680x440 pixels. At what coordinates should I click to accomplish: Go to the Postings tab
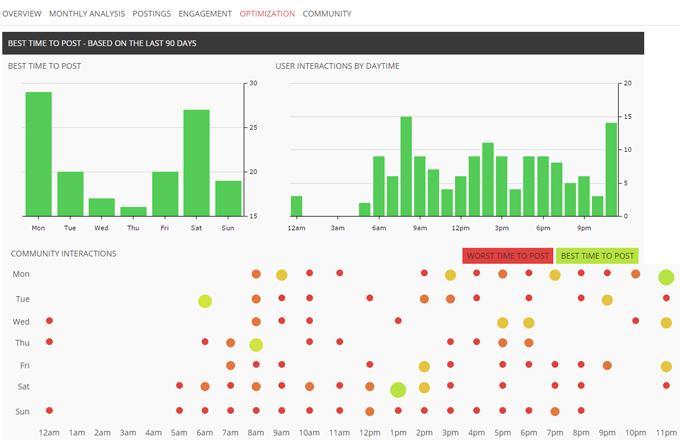click(152, 14)
